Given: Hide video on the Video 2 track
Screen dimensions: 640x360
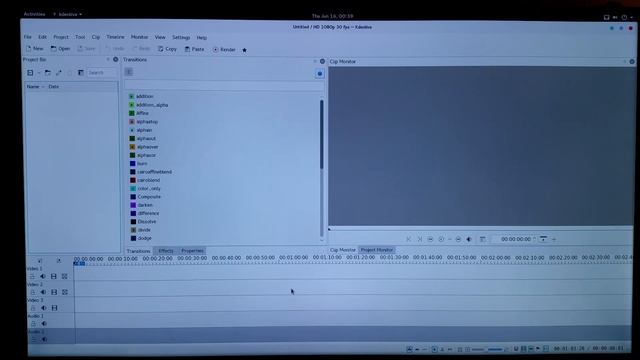Looking at the screenshot, I should point(54,292).
